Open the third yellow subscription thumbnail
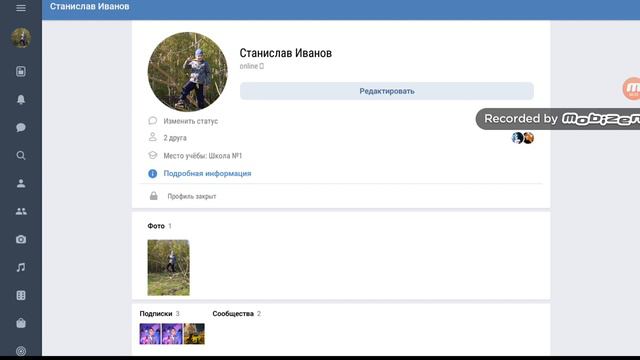 tap(194, 334)
